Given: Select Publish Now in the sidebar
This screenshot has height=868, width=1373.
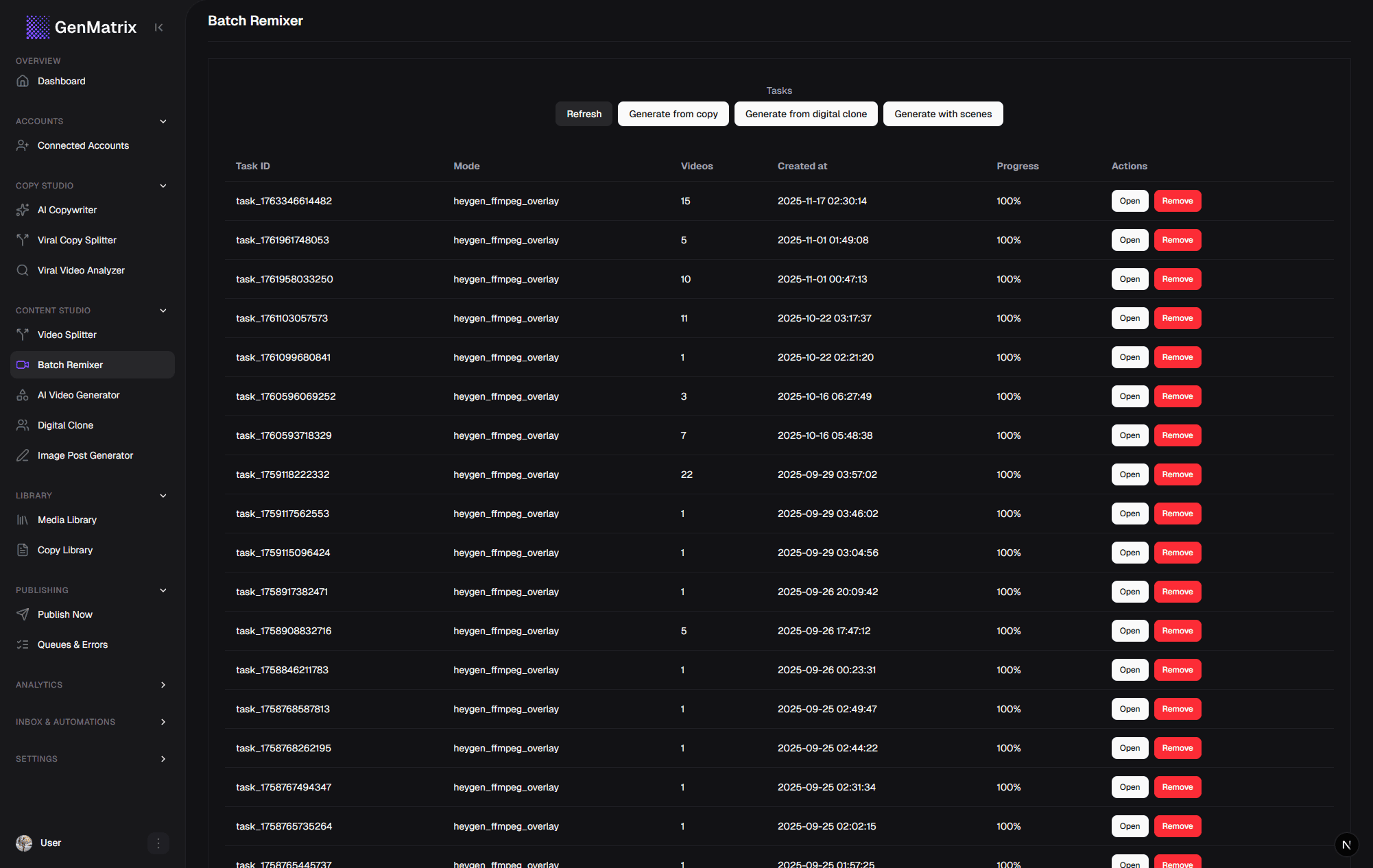Looking at the screenshot, I should coord(64,614).
